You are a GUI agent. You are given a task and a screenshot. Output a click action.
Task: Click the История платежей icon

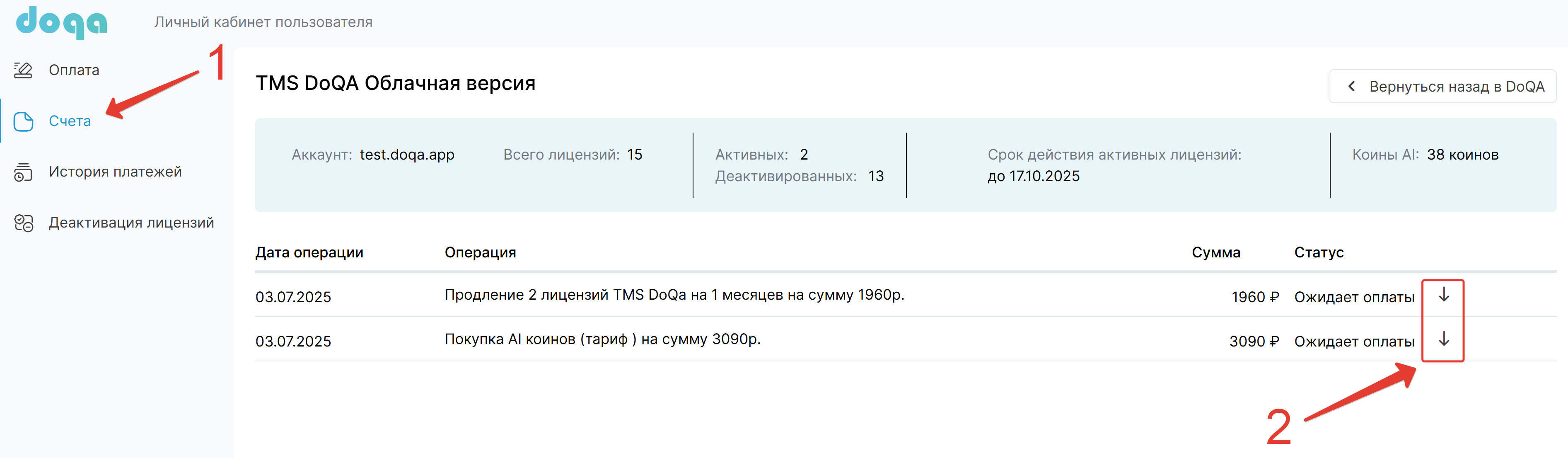(23, 172)
